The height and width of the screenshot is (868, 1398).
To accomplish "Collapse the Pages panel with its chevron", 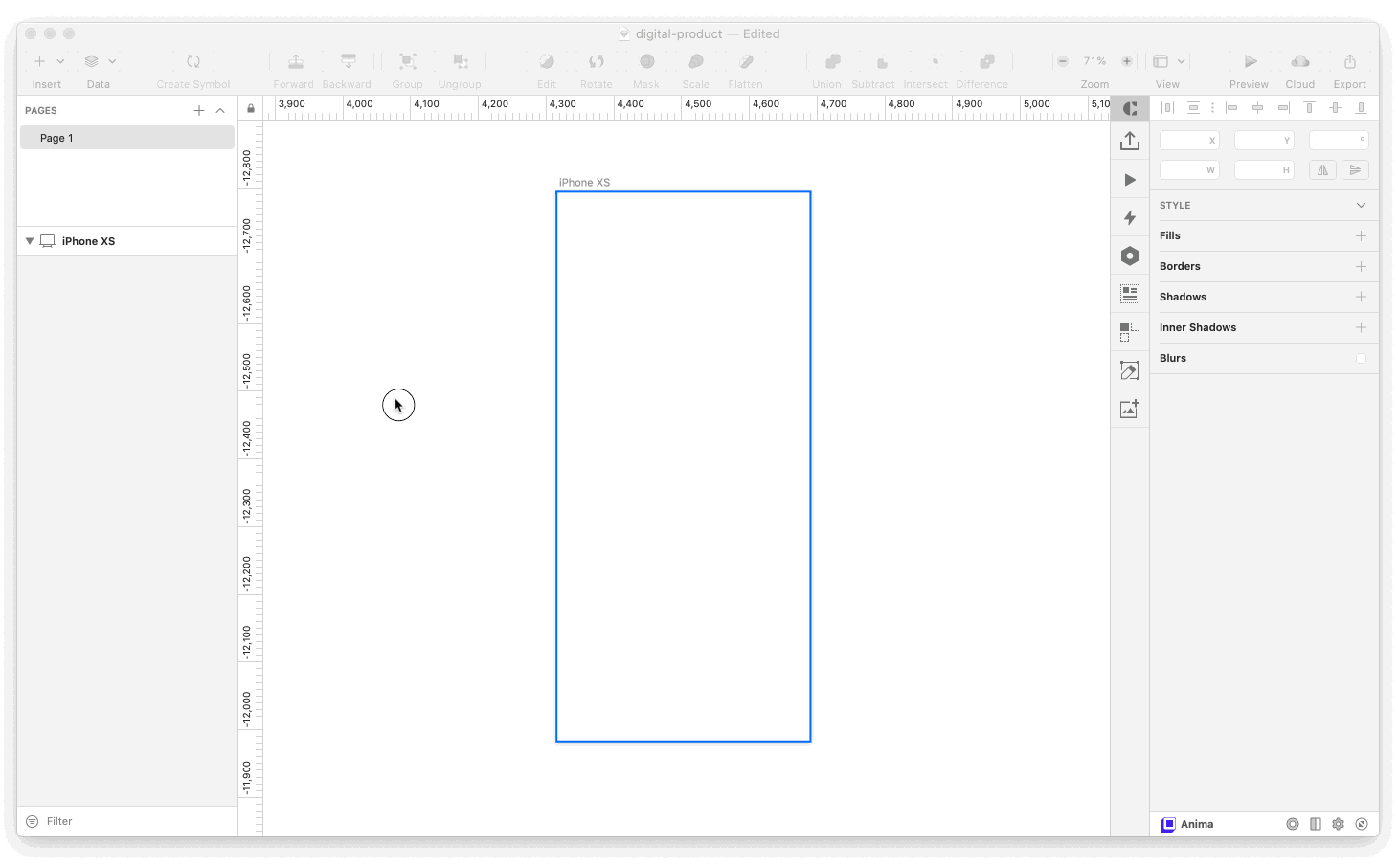I will pyautogui.click(x=220, y=110).
